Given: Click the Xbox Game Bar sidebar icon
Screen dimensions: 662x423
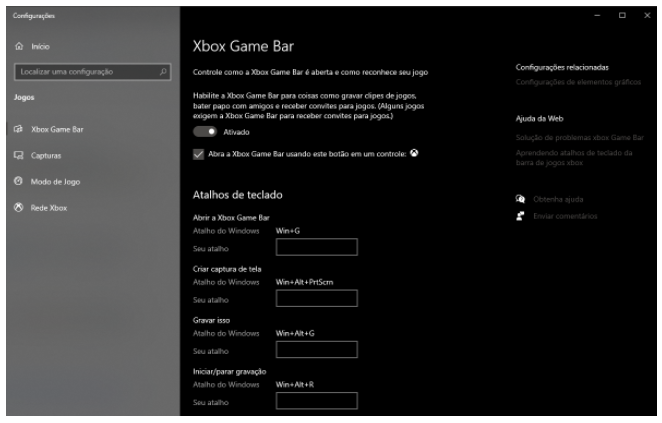Looking at the screenshot, I should pos(18,129).
